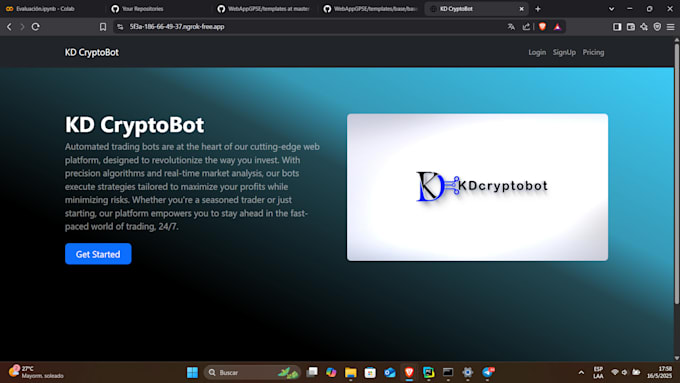Click the page vertical scrollbar
The image size is (680, 383).
point(677,173)
